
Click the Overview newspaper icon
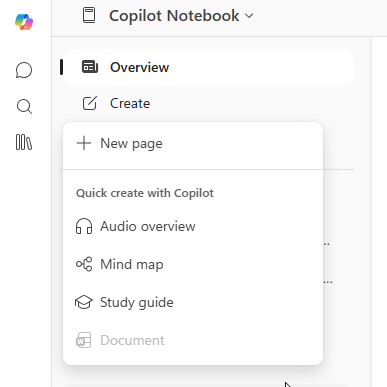tap(90, 67)
